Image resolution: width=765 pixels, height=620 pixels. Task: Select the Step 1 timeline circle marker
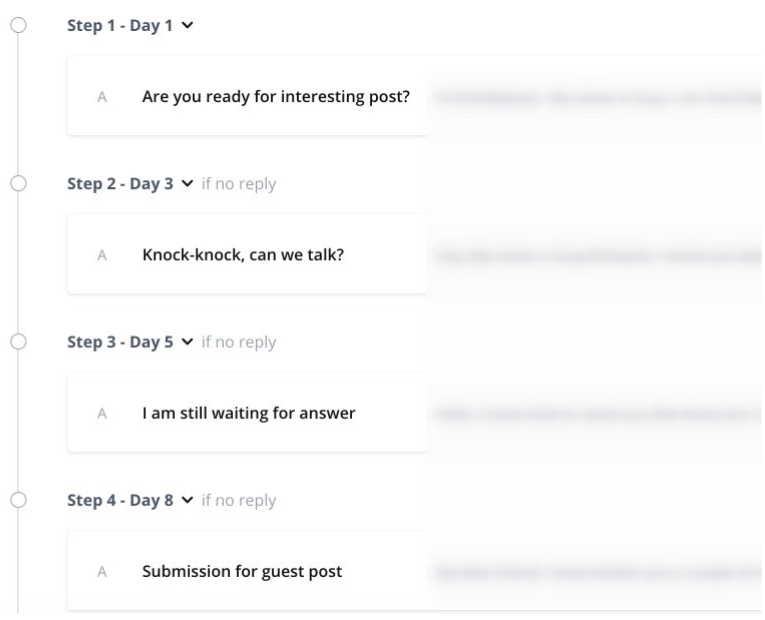click(x=17, y=26)
